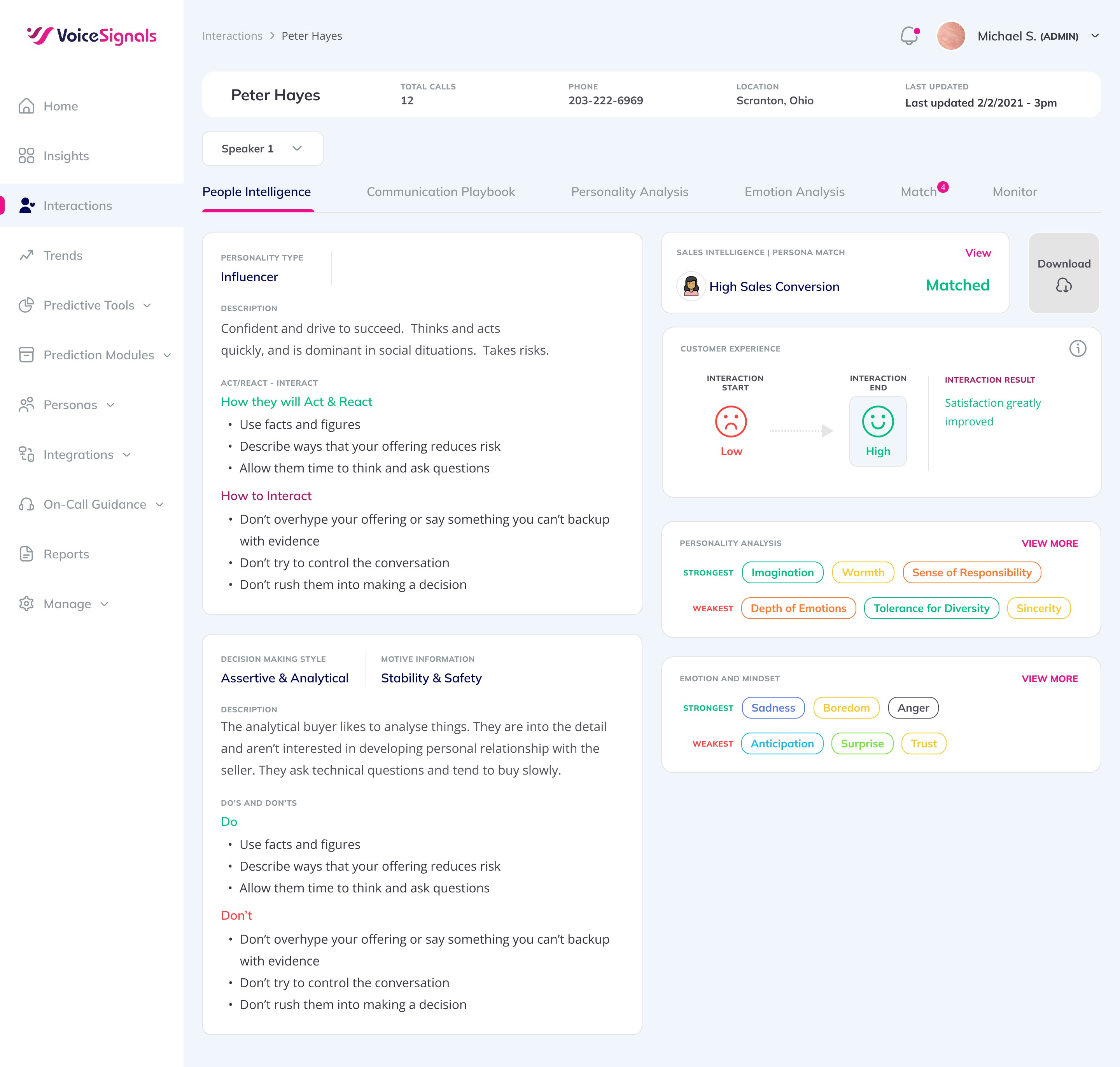Expand the Predictive Tools menu

tap(147, 305)
